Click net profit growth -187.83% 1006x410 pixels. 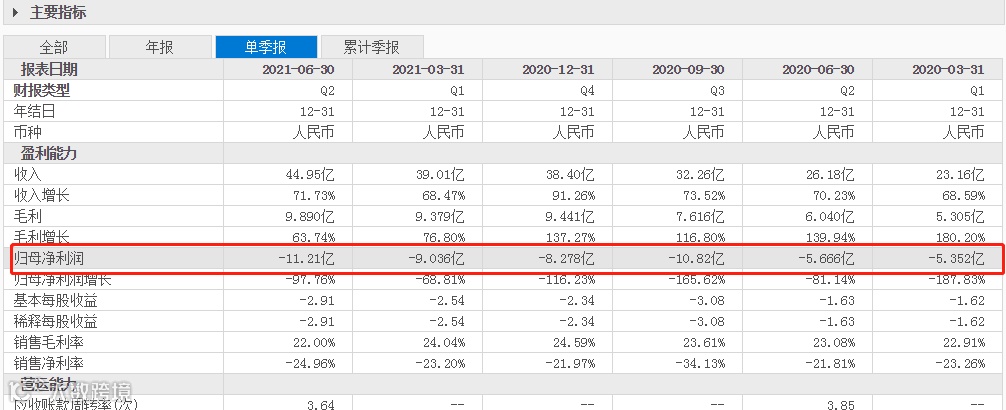[x=956, y=280]
